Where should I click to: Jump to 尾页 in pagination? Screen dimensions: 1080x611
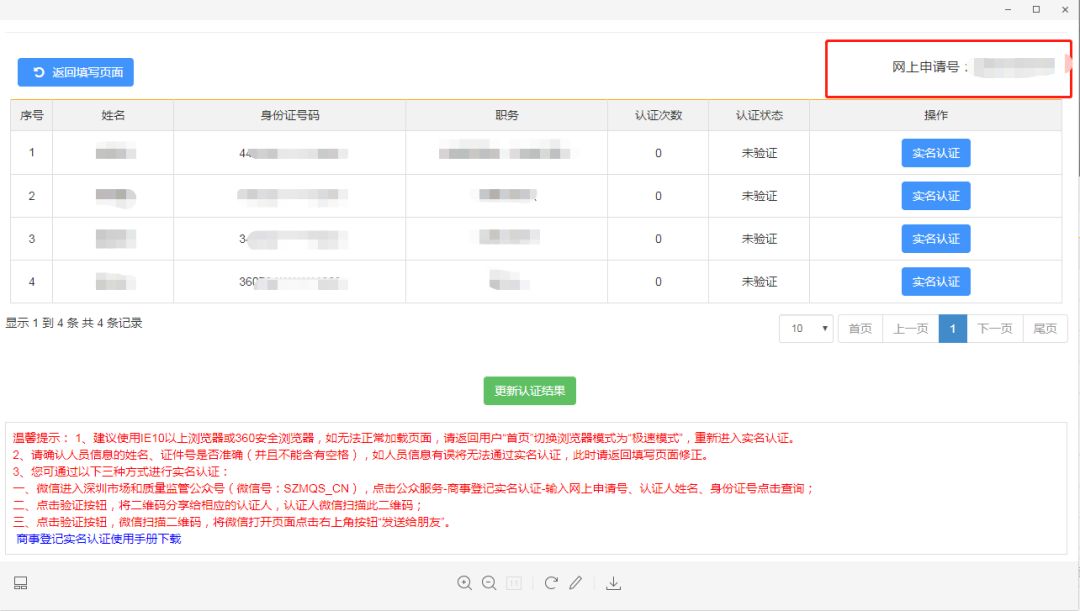(1045, 329)
